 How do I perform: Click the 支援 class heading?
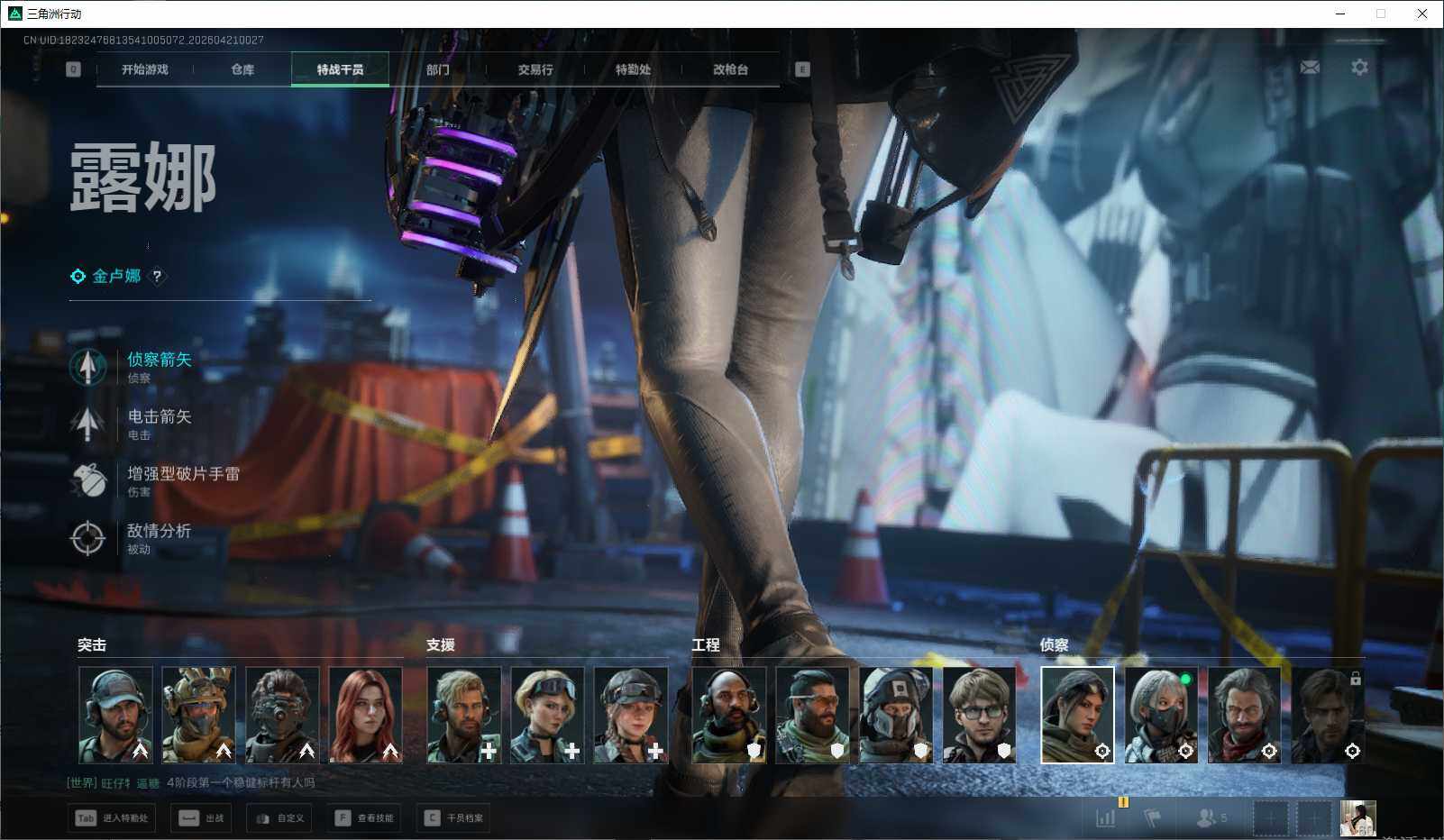coord(441,644)
